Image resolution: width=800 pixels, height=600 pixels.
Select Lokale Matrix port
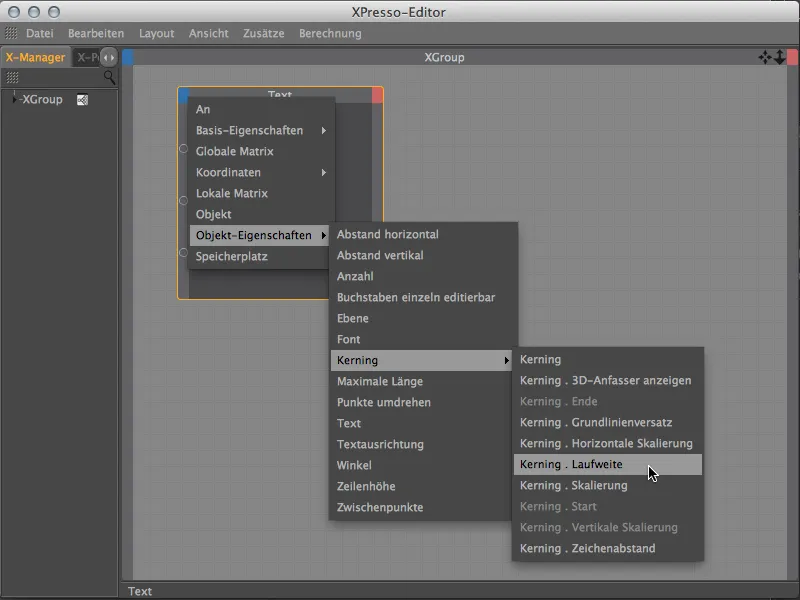(x=260, y=193)
